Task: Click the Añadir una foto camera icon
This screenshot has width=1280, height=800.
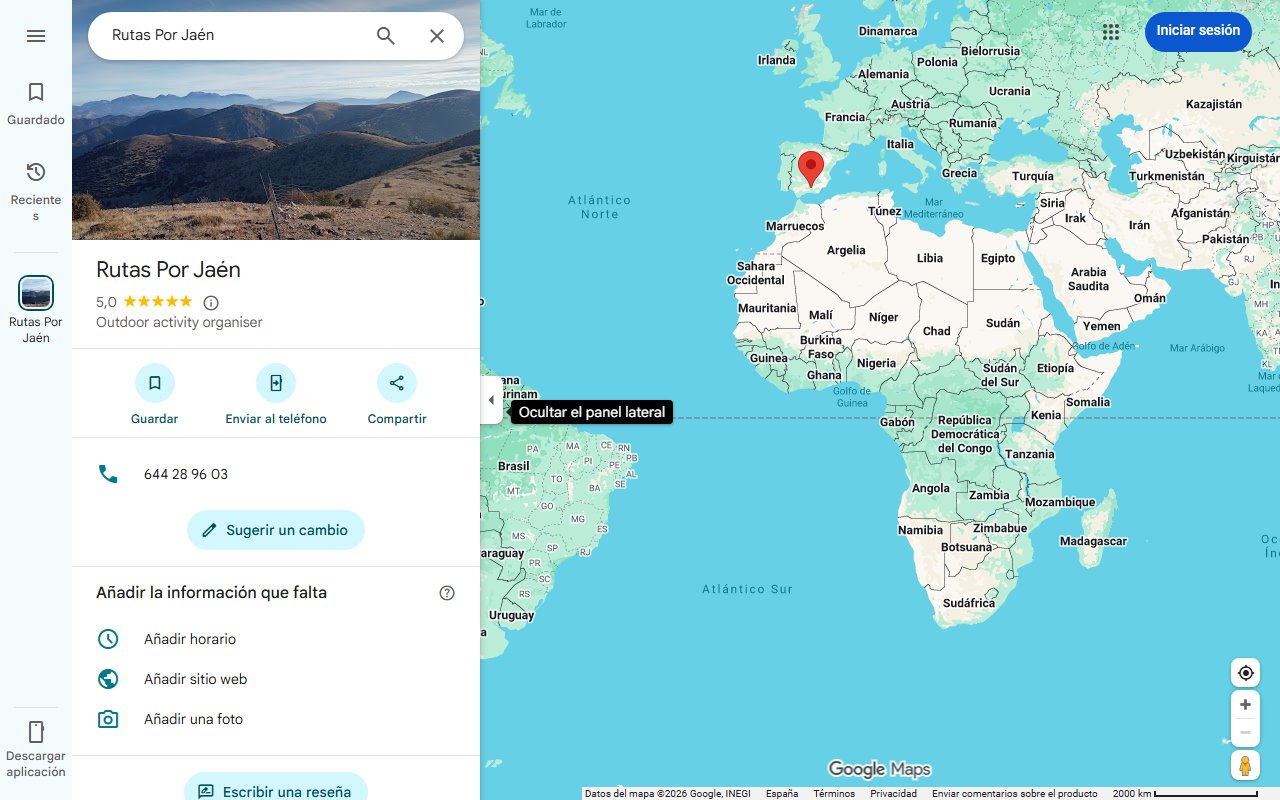Action: (108, 718)
